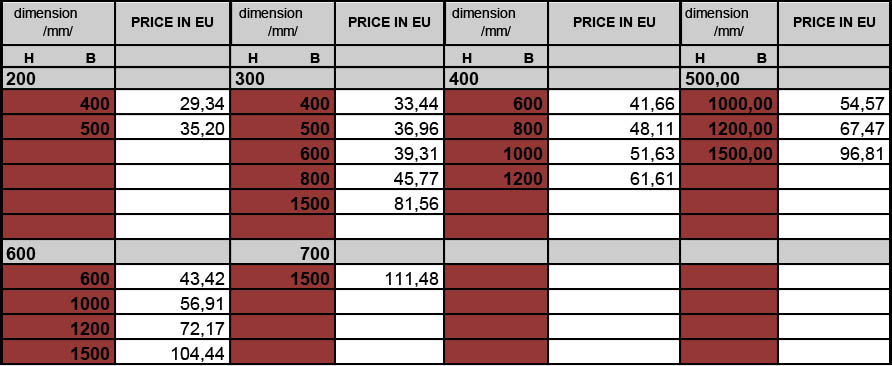Click the 67,47 price value

coord(863,129)
